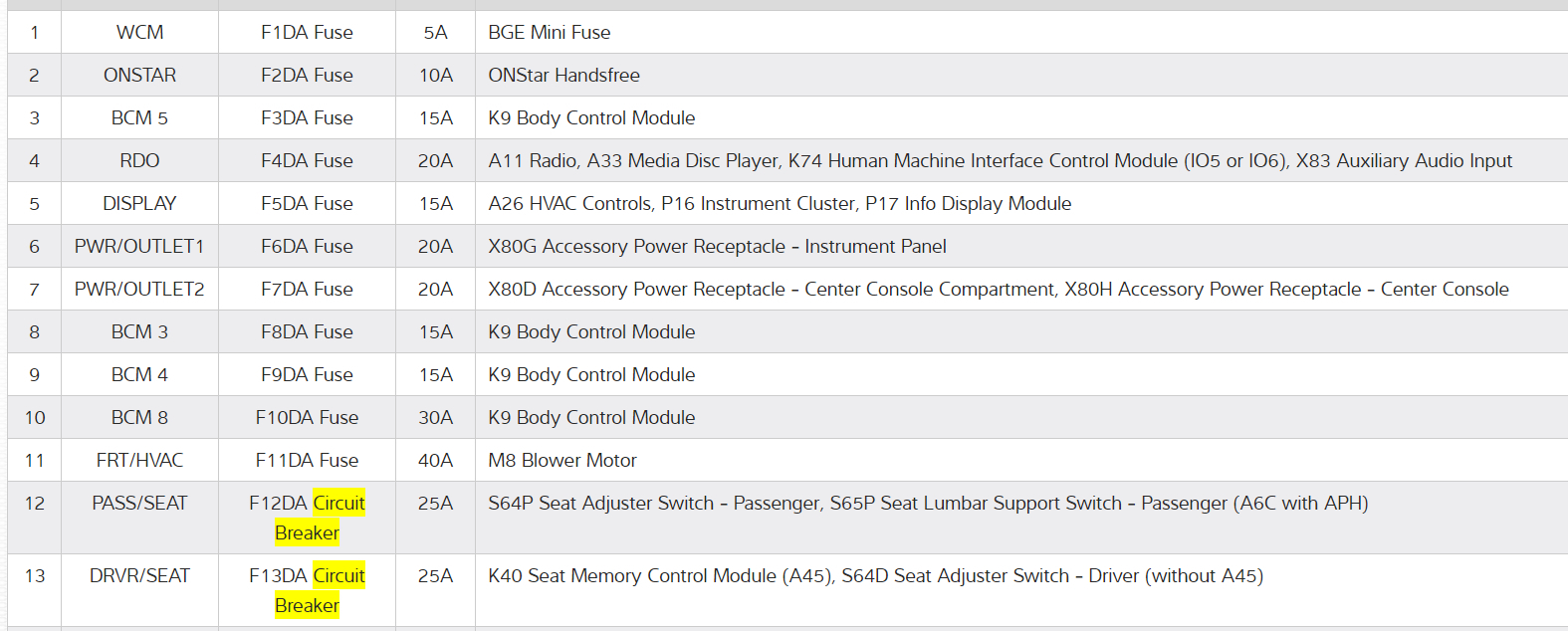Select the DRVR/SEAT cell
Image resolution: width=1568 pixels, height=631 pixels.
pyautogui.click(x=139, y=576)
